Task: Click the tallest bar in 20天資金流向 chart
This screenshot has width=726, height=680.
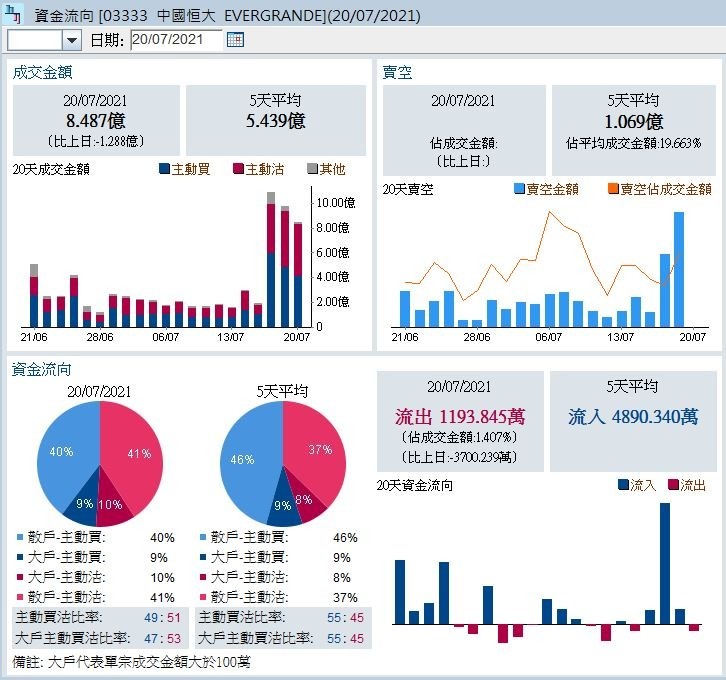Action: (665, 564)
